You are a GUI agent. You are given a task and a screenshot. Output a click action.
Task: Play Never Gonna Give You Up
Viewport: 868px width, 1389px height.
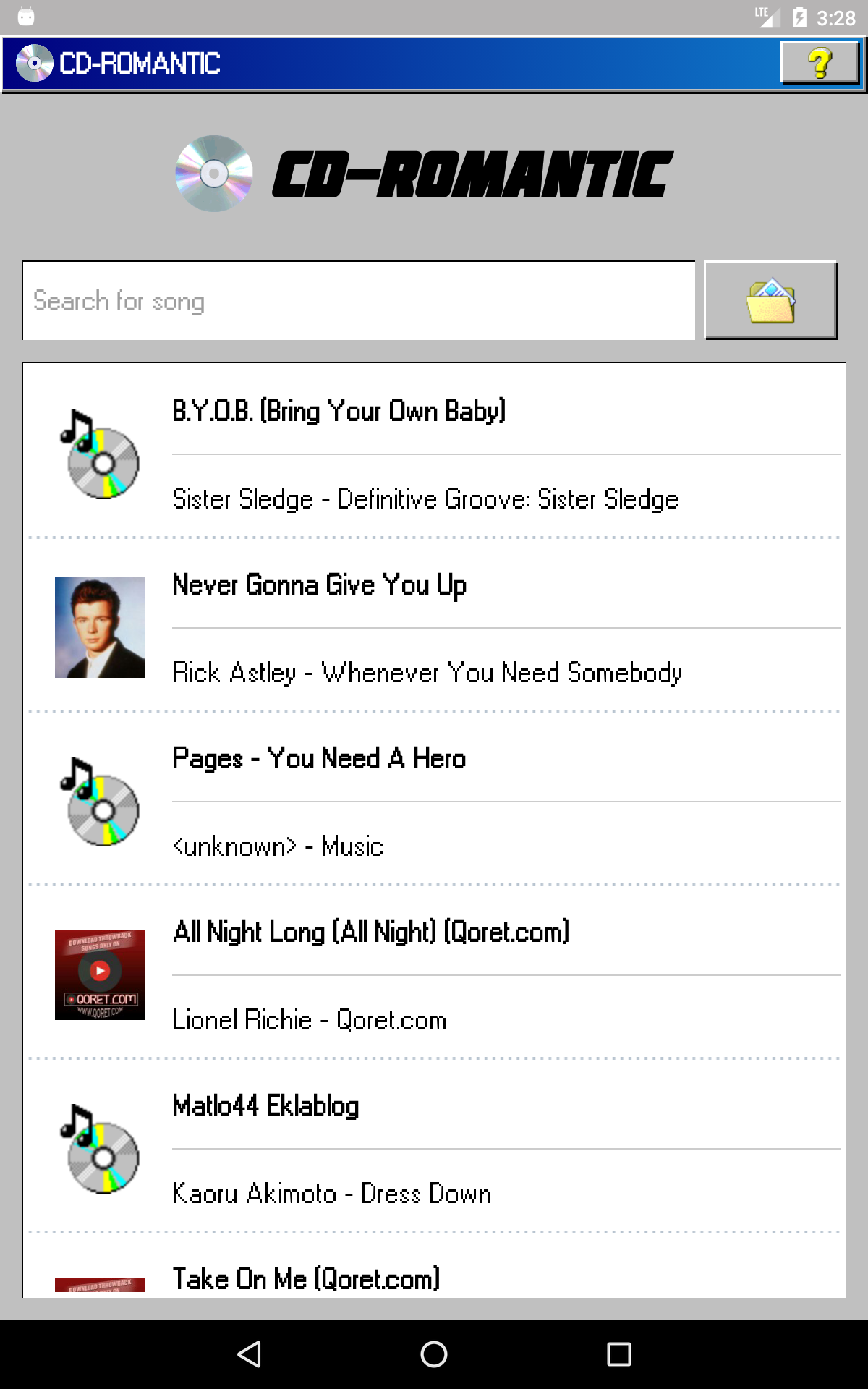[319, 585]
